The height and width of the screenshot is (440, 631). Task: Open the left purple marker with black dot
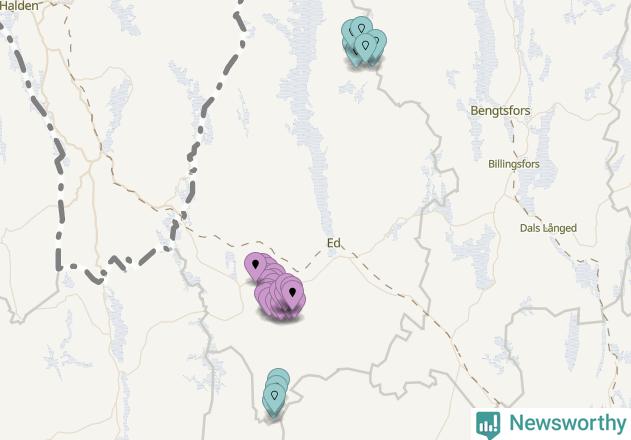[255, 265]
